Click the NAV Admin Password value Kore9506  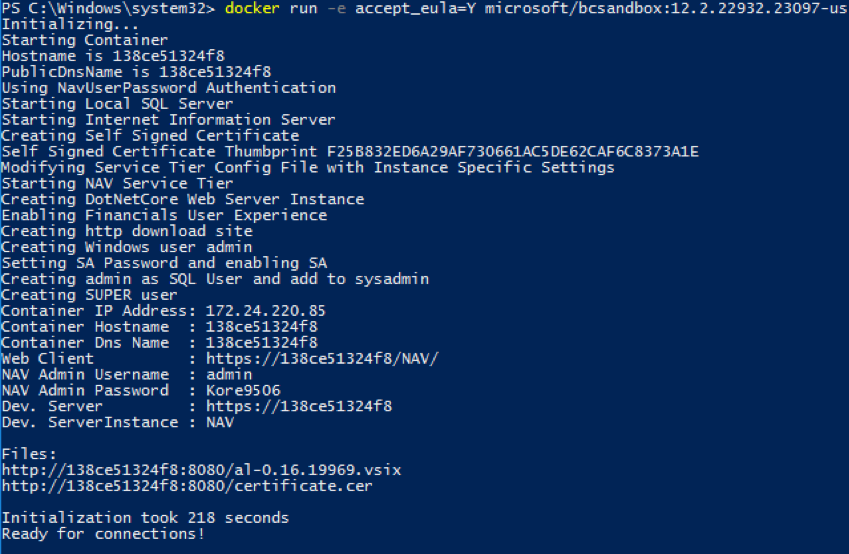click(243, 390)
